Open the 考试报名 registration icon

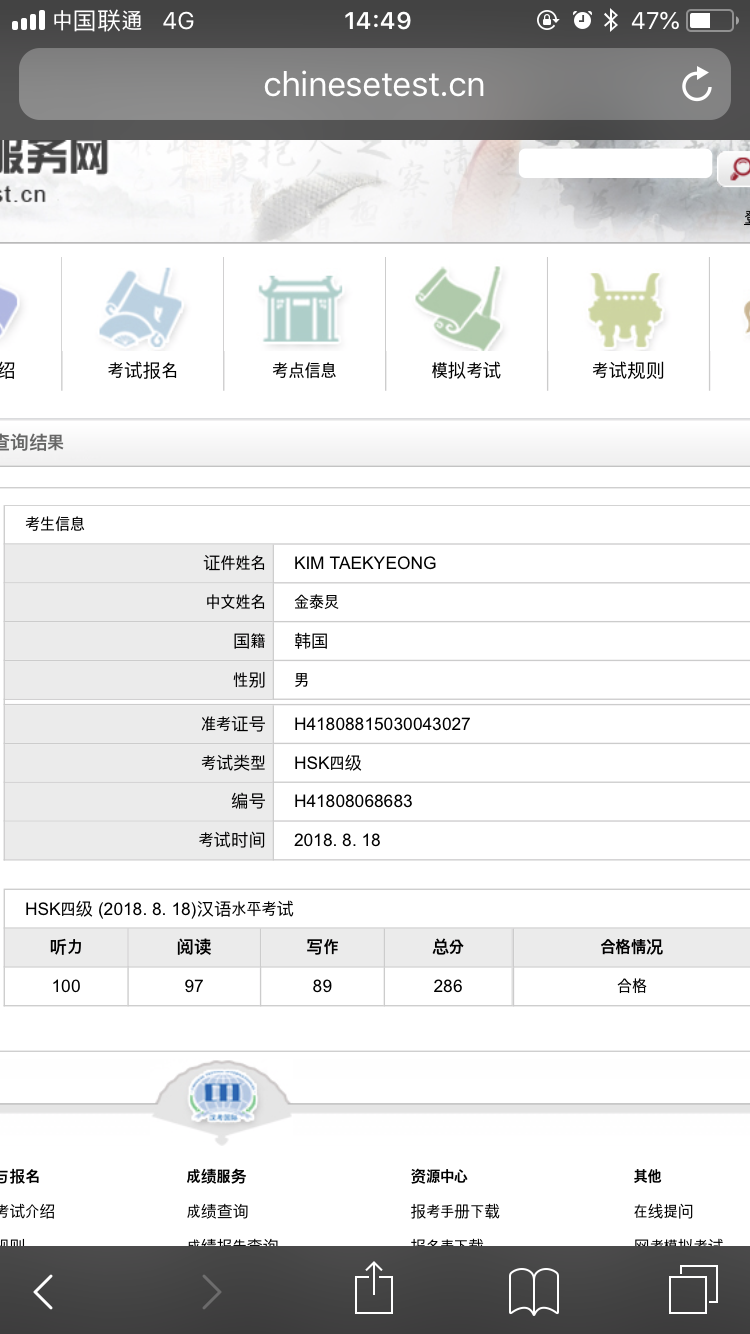click(x=142, y=308)
